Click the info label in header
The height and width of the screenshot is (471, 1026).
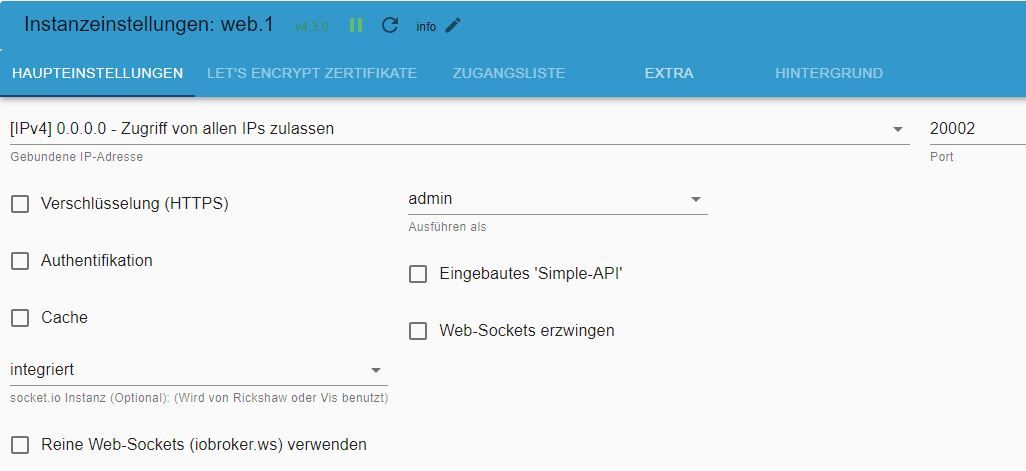click(426, 27)
